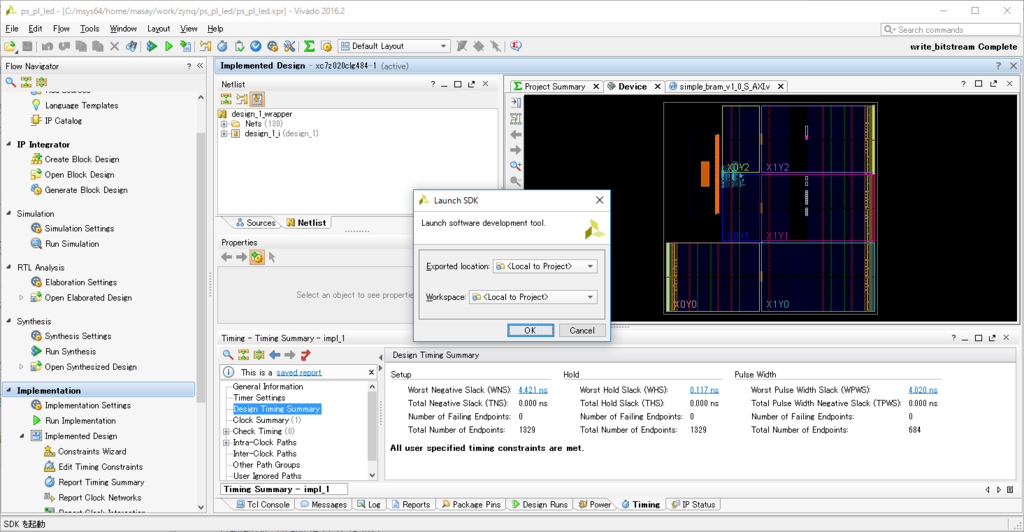This screenshot has width=1024, height=532.
Task: Click the Timing panel blue back arrow
Action: [275, 354]
